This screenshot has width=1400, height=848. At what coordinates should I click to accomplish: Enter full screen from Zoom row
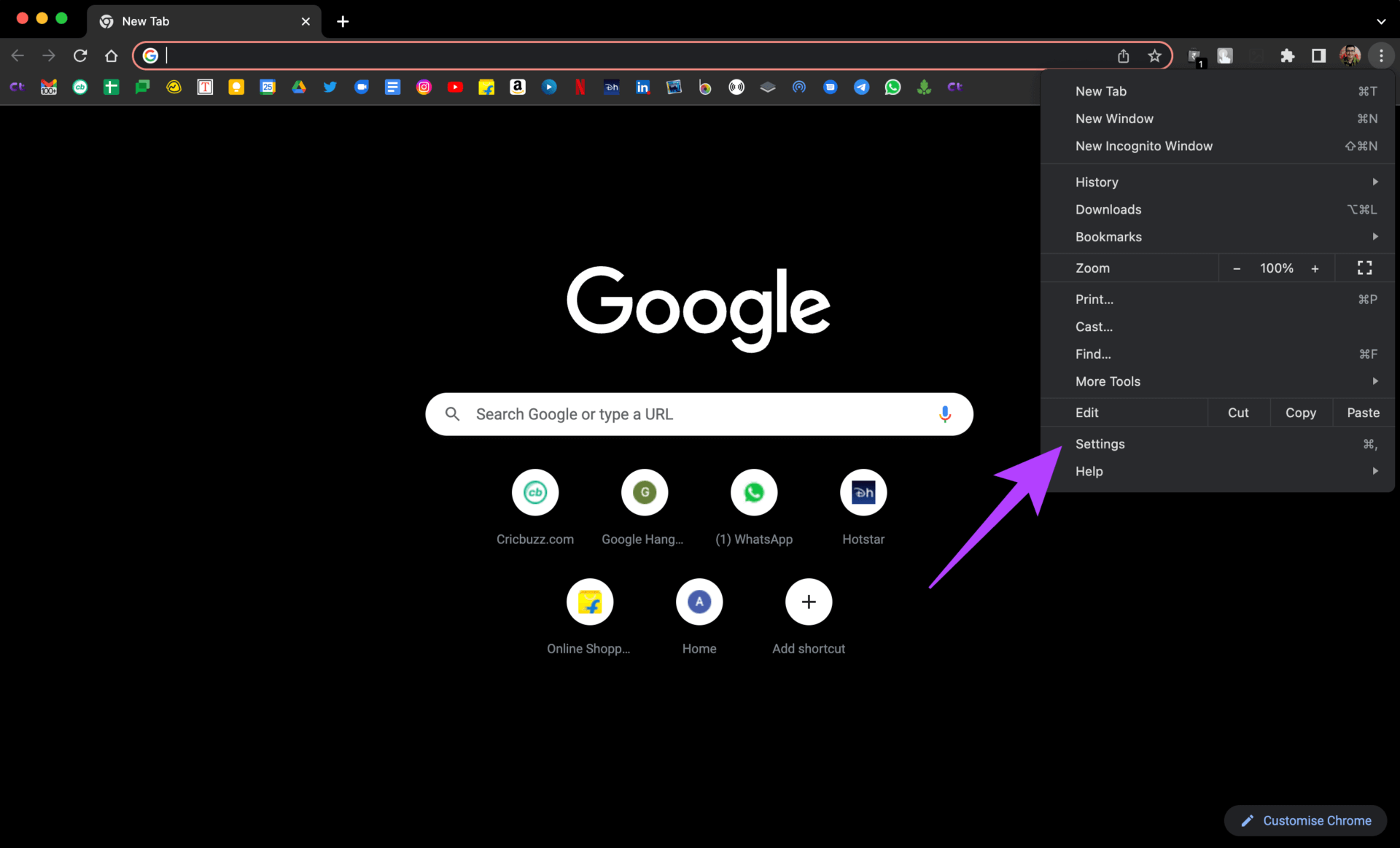(1364, 268)
